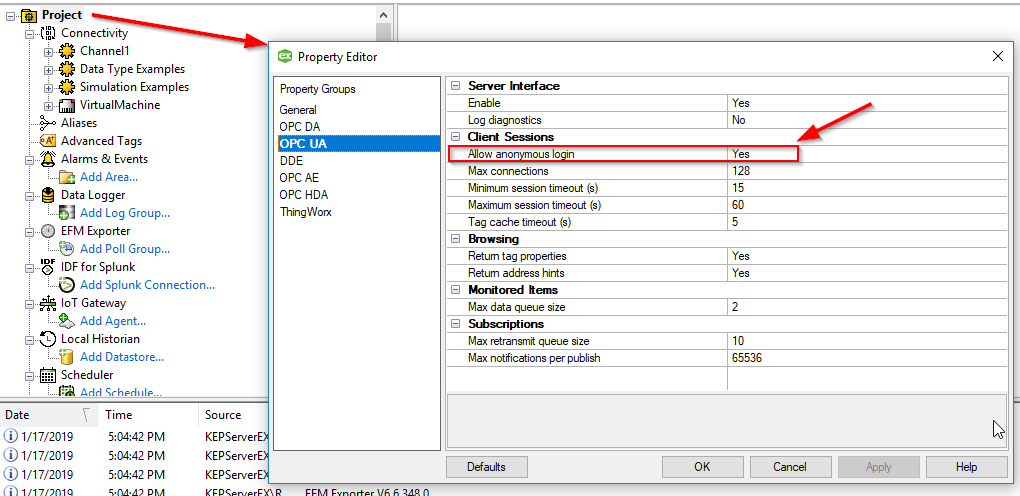The image size is (1020, 496).
Task: Click the Alarms & Events bell icon
Action: [48, 159]
